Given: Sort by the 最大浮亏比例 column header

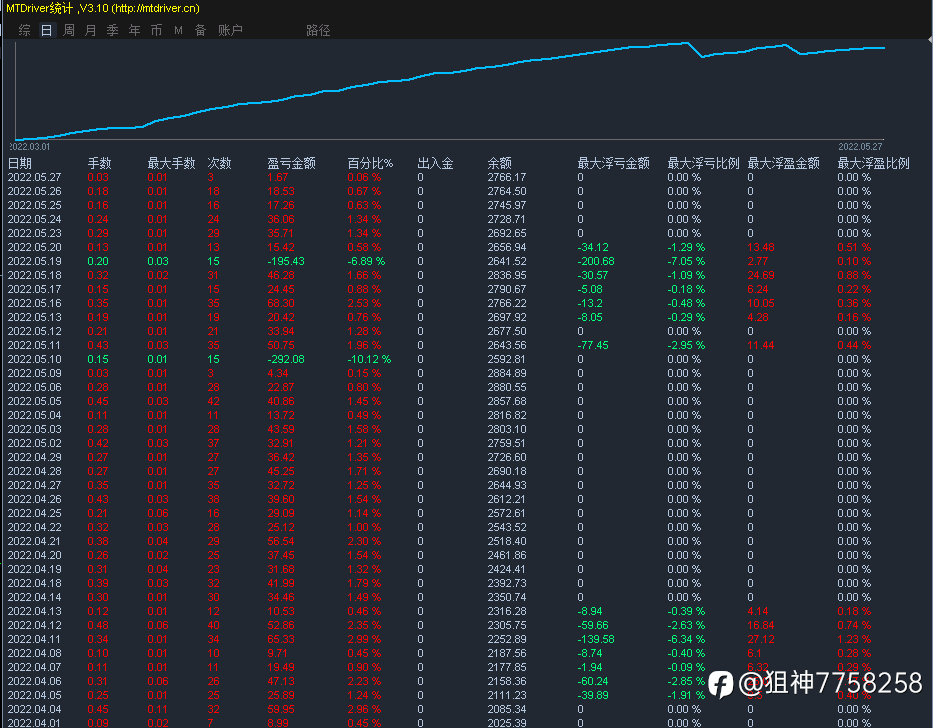Looking at the screenshot, I should point(703,163).
